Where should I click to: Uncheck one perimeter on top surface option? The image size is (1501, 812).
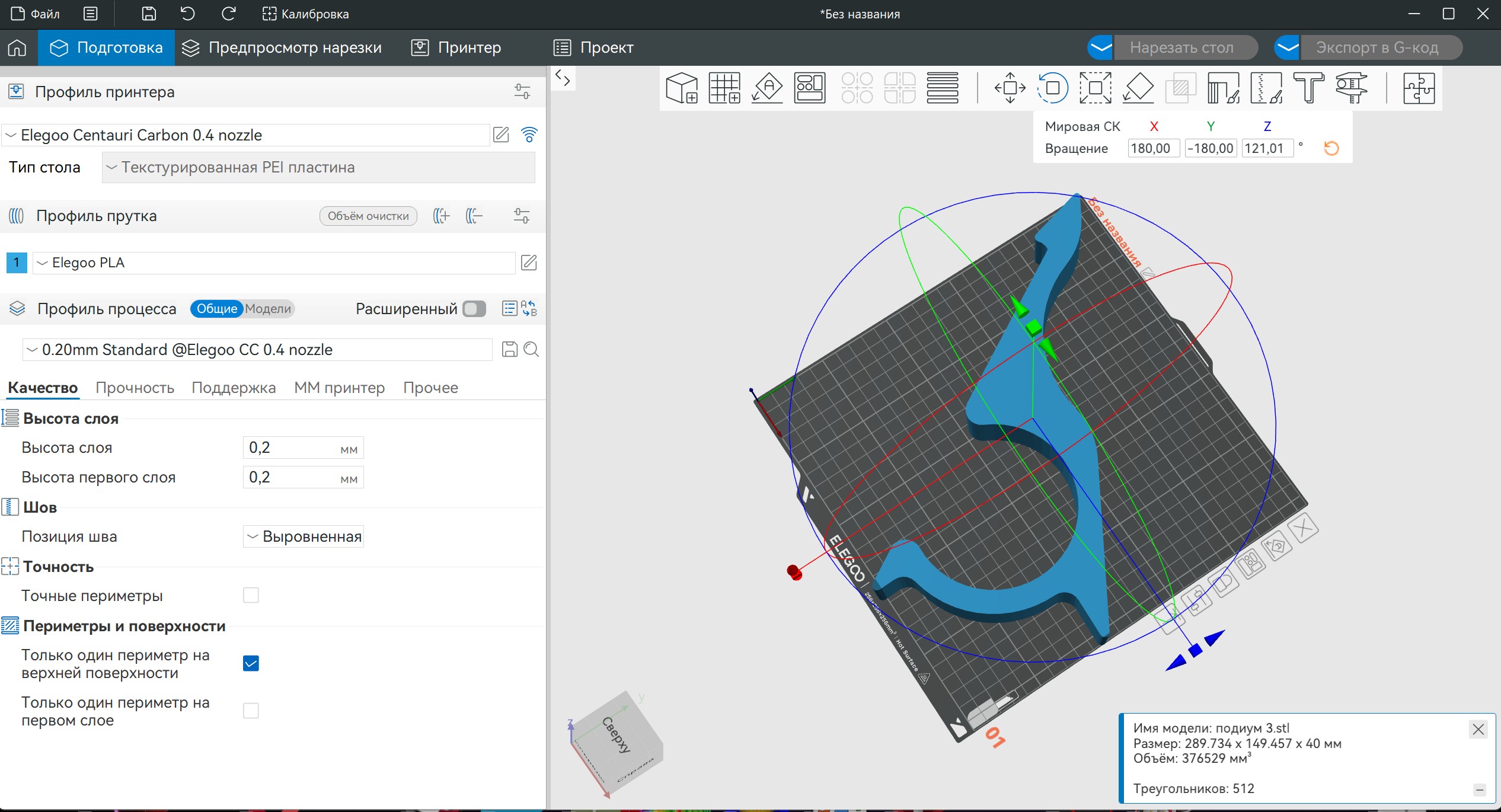click(251, 663)
